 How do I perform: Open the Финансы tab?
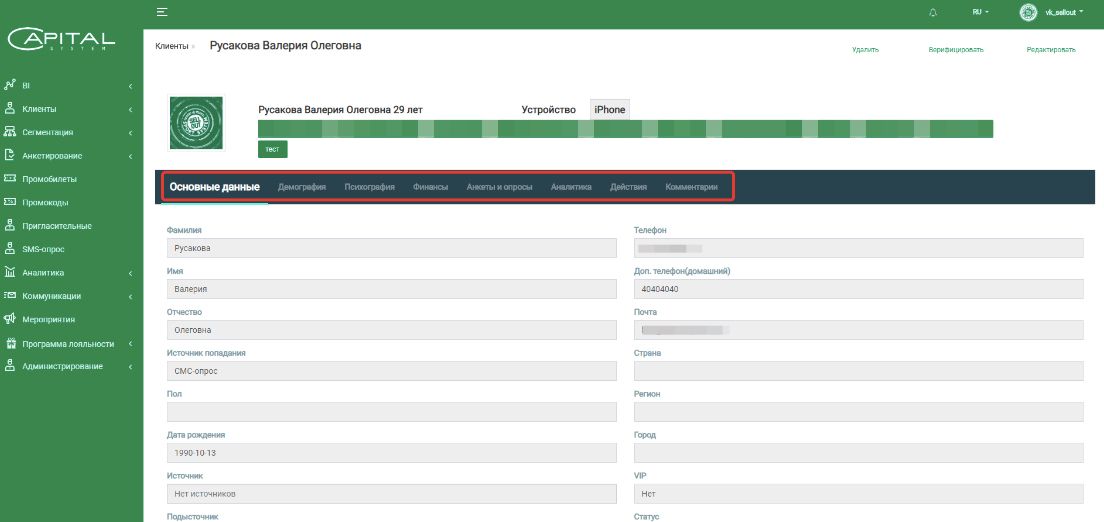(x=430, y=187)
